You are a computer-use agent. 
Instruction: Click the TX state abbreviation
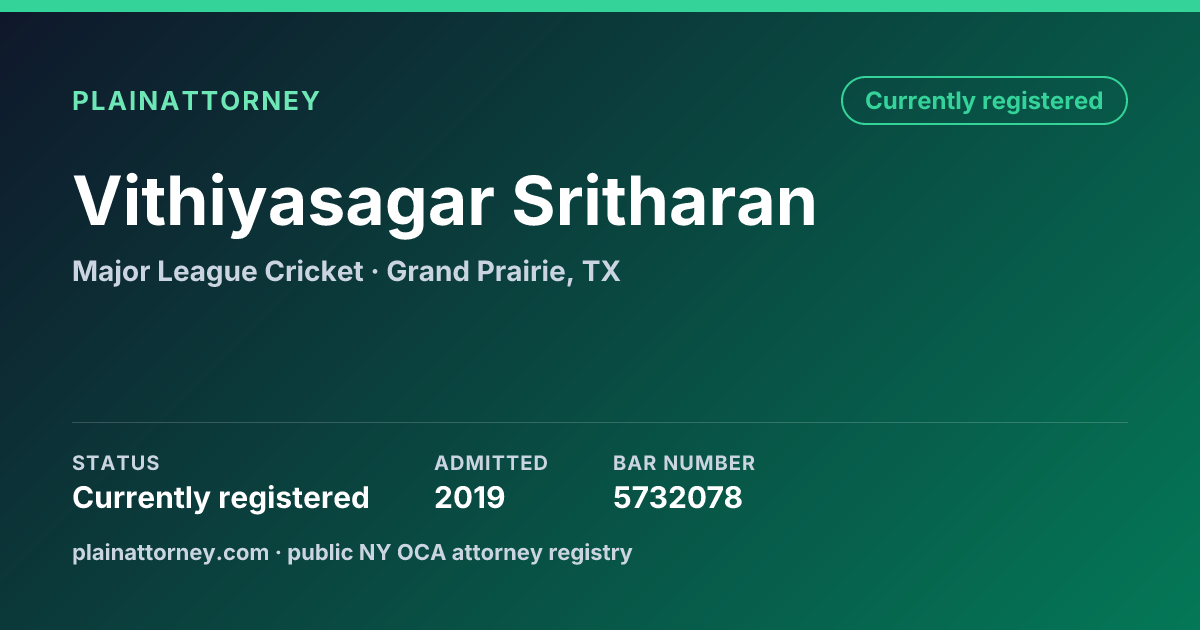point(602,271)
